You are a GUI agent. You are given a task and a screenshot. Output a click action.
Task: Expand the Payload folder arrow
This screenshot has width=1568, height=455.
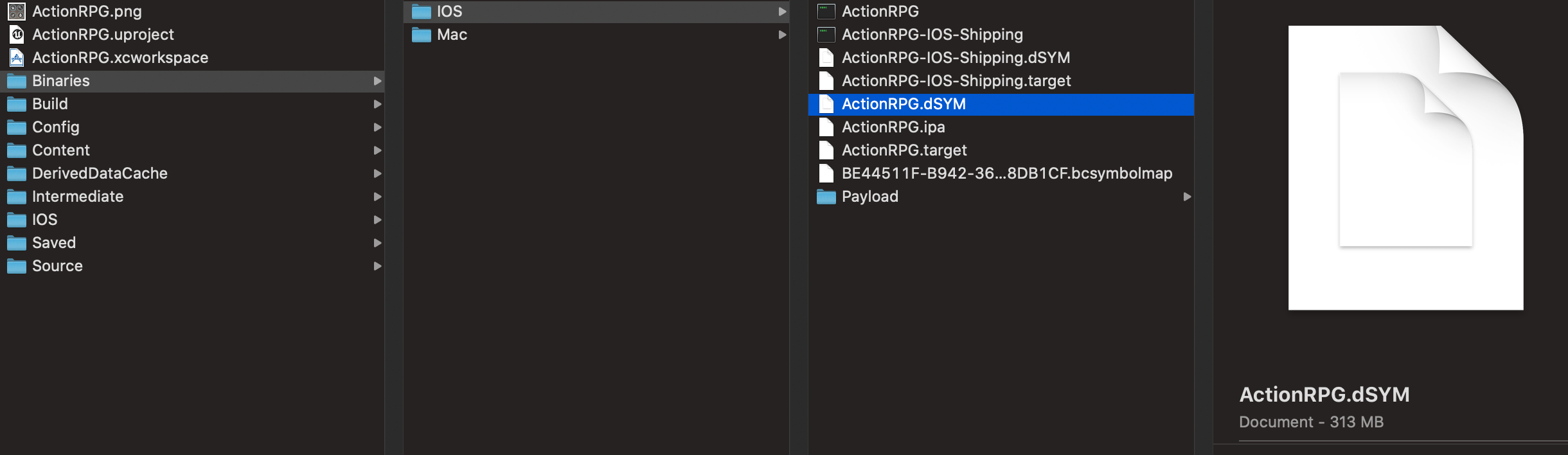(x=1187, y=197)
